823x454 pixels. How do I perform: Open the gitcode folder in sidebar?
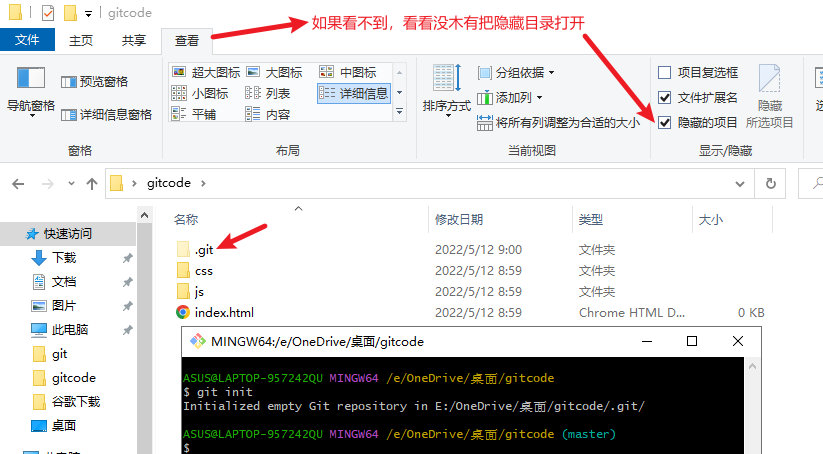73,378
